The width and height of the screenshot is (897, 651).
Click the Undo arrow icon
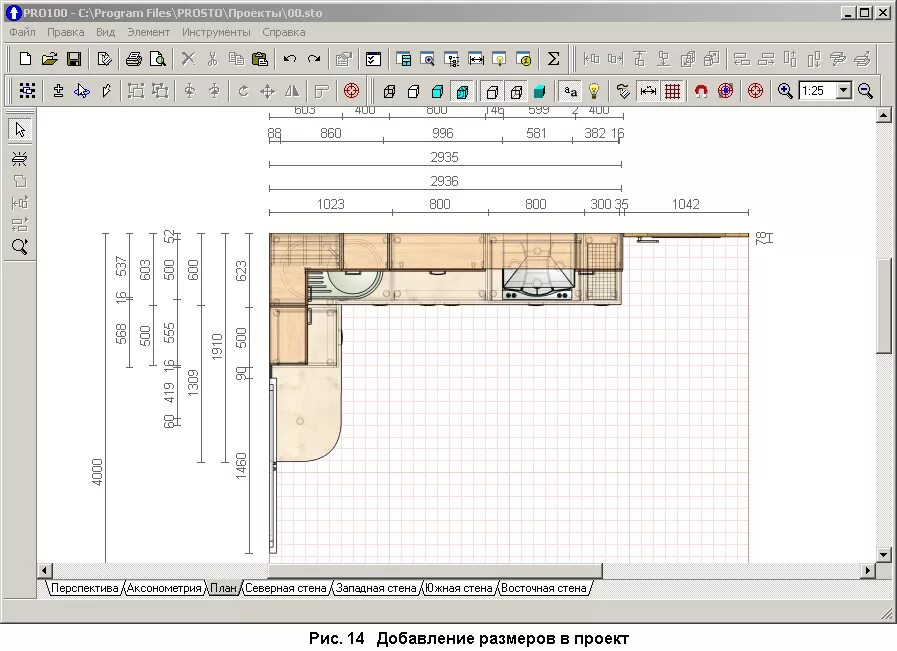290,59
